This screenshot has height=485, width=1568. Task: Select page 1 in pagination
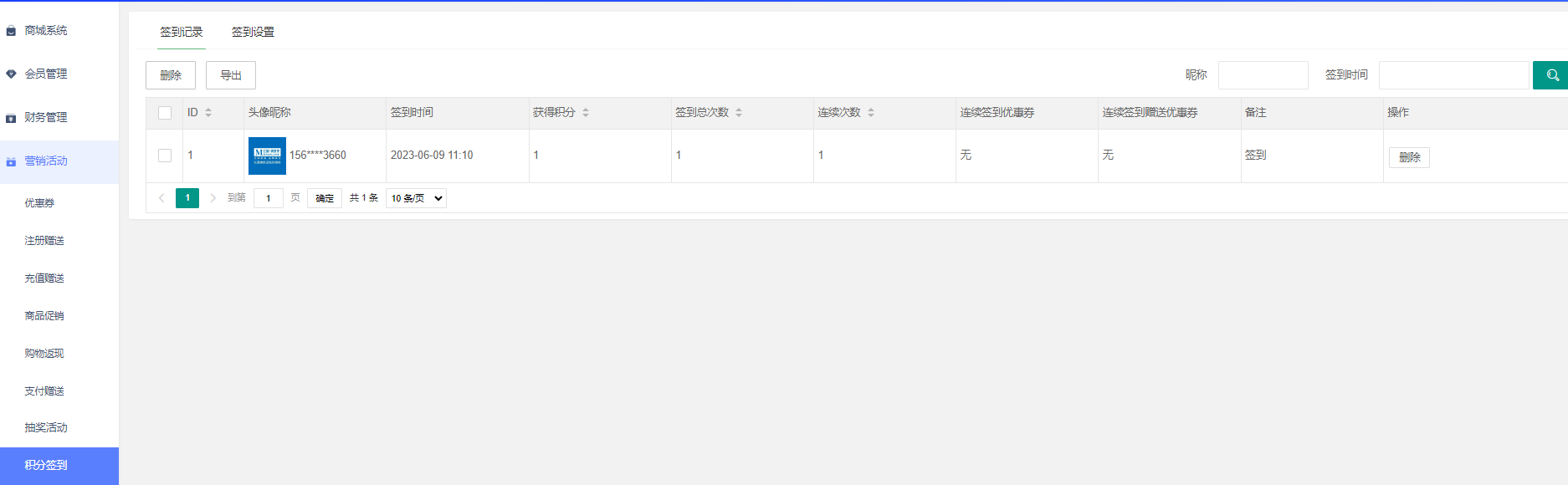point(187,198)
